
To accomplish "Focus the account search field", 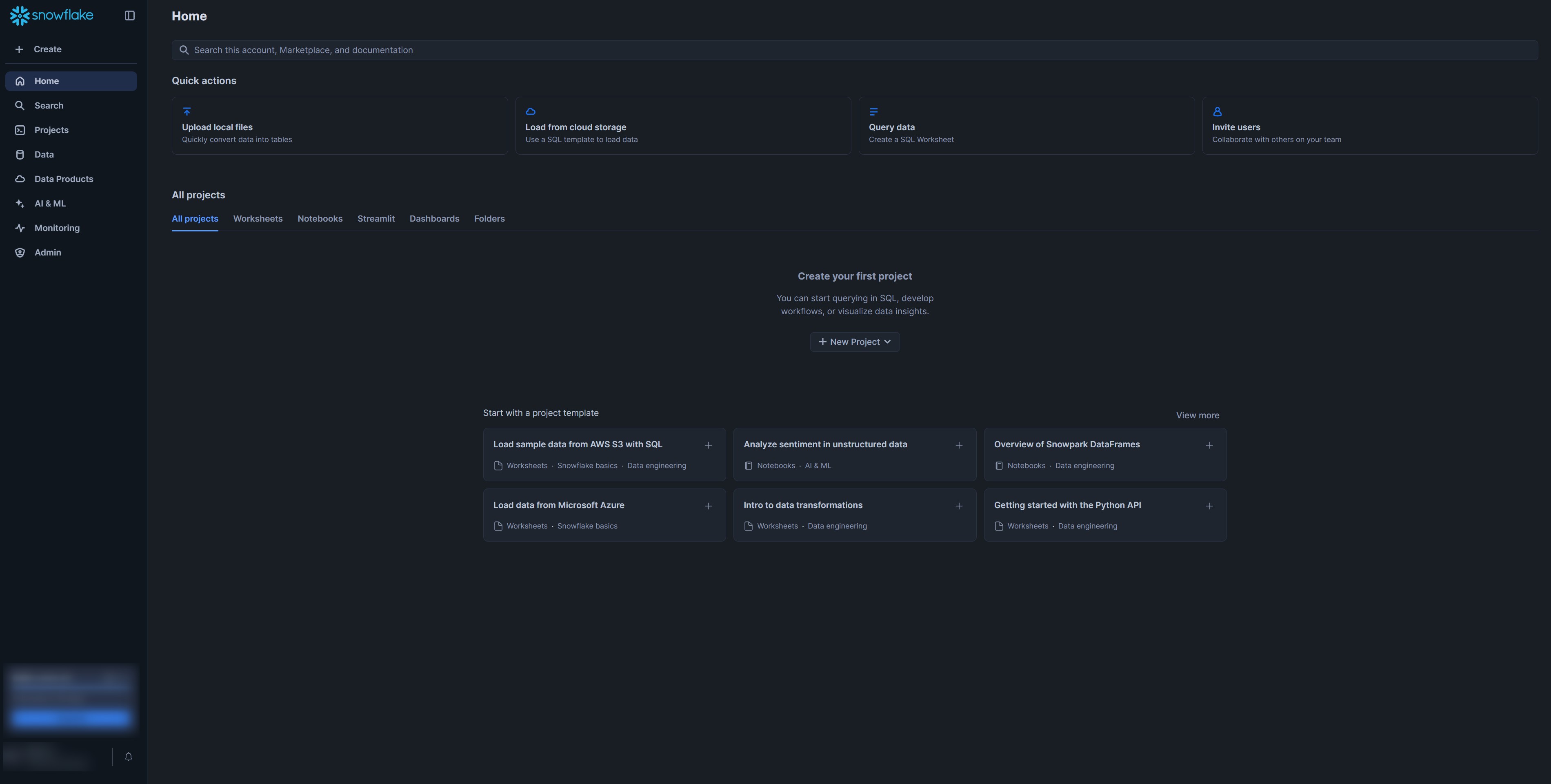I will tap(854, 50).
